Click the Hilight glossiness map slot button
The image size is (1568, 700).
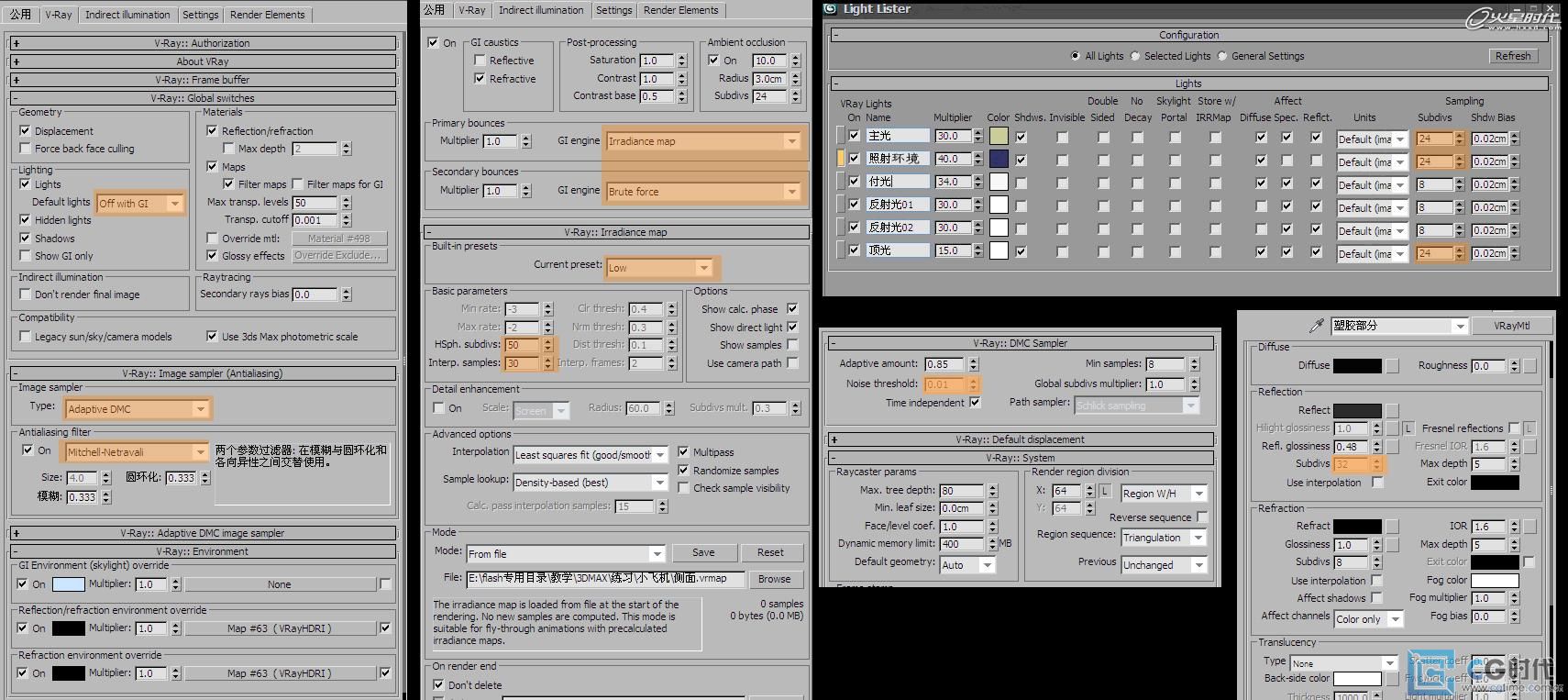(1392, 428)
